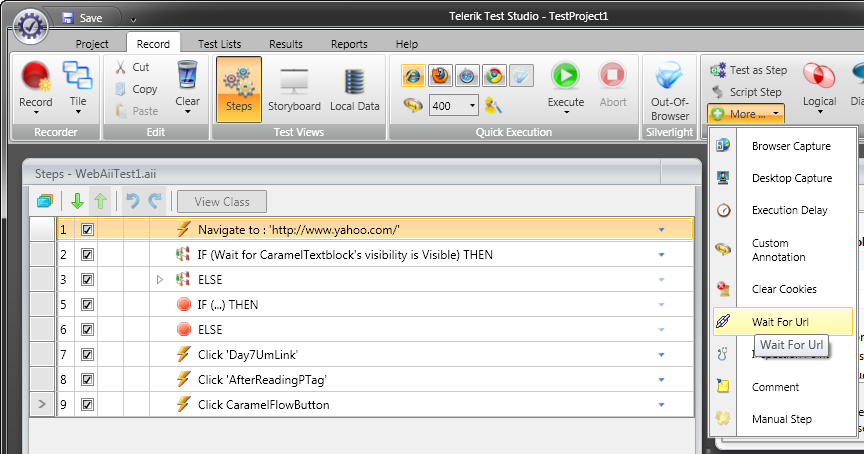Click the debugger icon next to delay box
Image resolution: width=864 pixels, height=454 pixels.
[x=493, y=105]
